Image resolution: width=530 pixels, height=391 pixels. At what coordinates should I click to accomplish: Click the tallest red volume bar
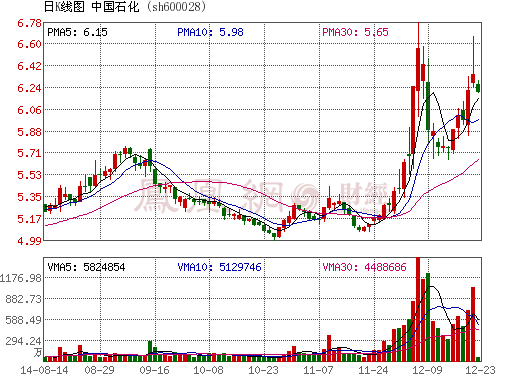pos(418,310)
